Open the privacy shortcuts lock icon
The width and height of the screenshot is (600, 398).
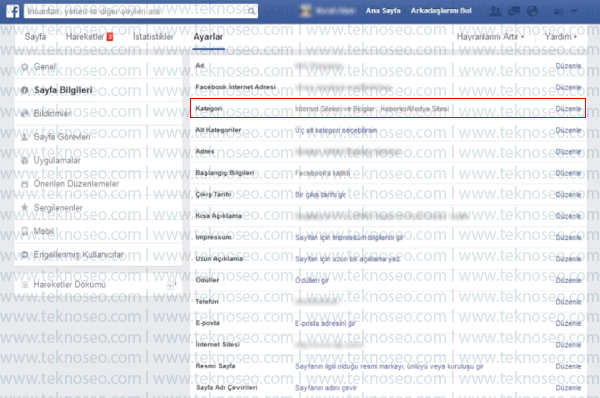558,11
